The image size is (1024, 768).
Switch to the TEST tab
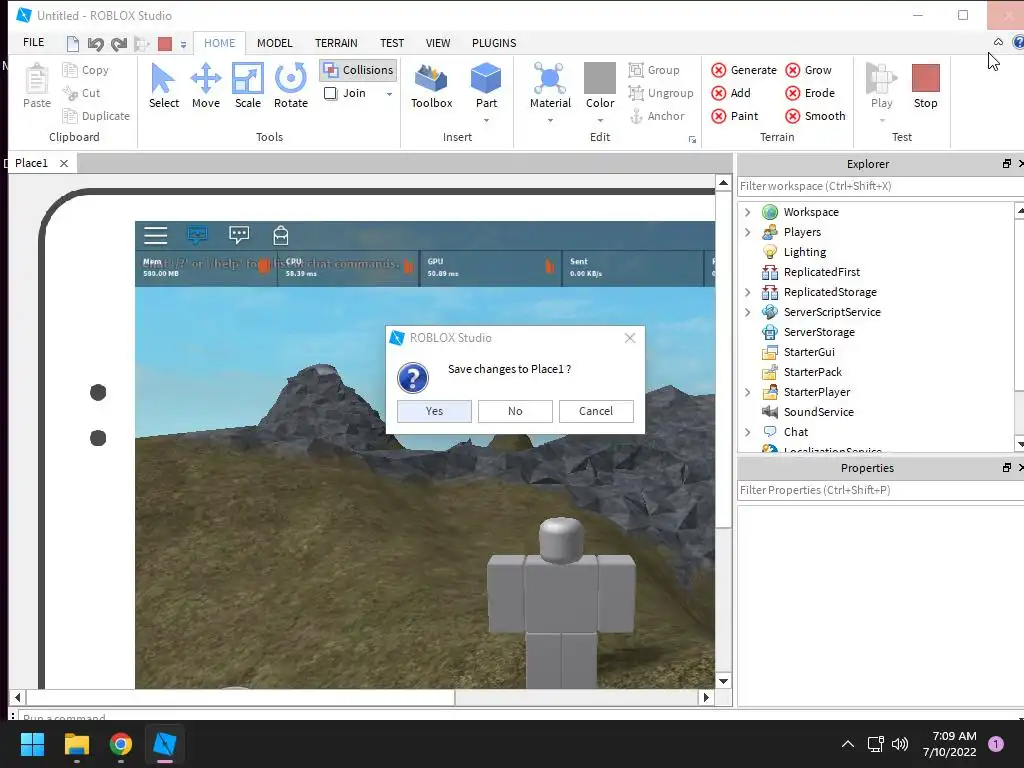click(392, 43)
